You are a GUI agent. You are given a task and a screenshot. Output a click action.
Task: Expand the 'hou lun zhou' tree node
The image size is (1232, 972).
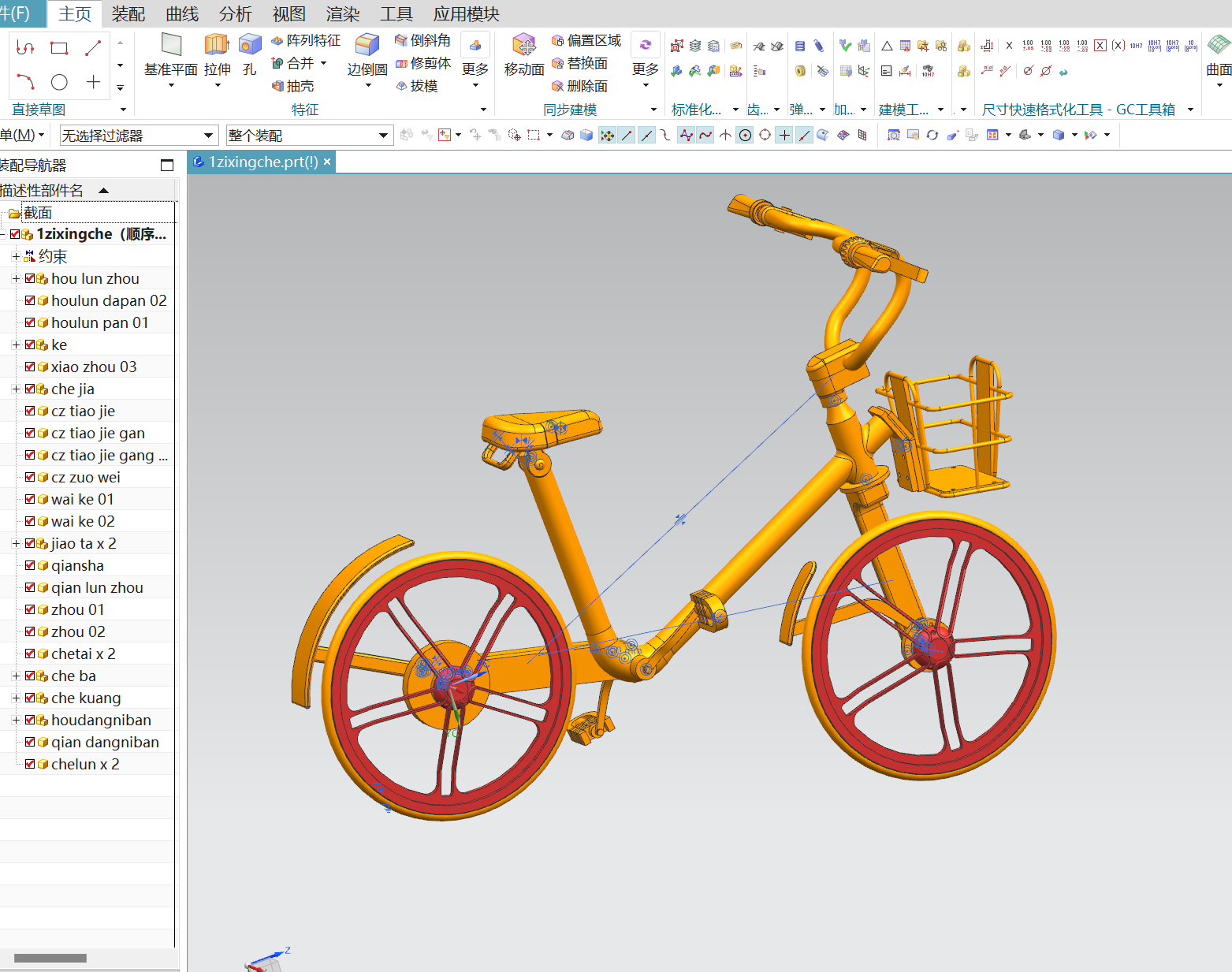16,278
